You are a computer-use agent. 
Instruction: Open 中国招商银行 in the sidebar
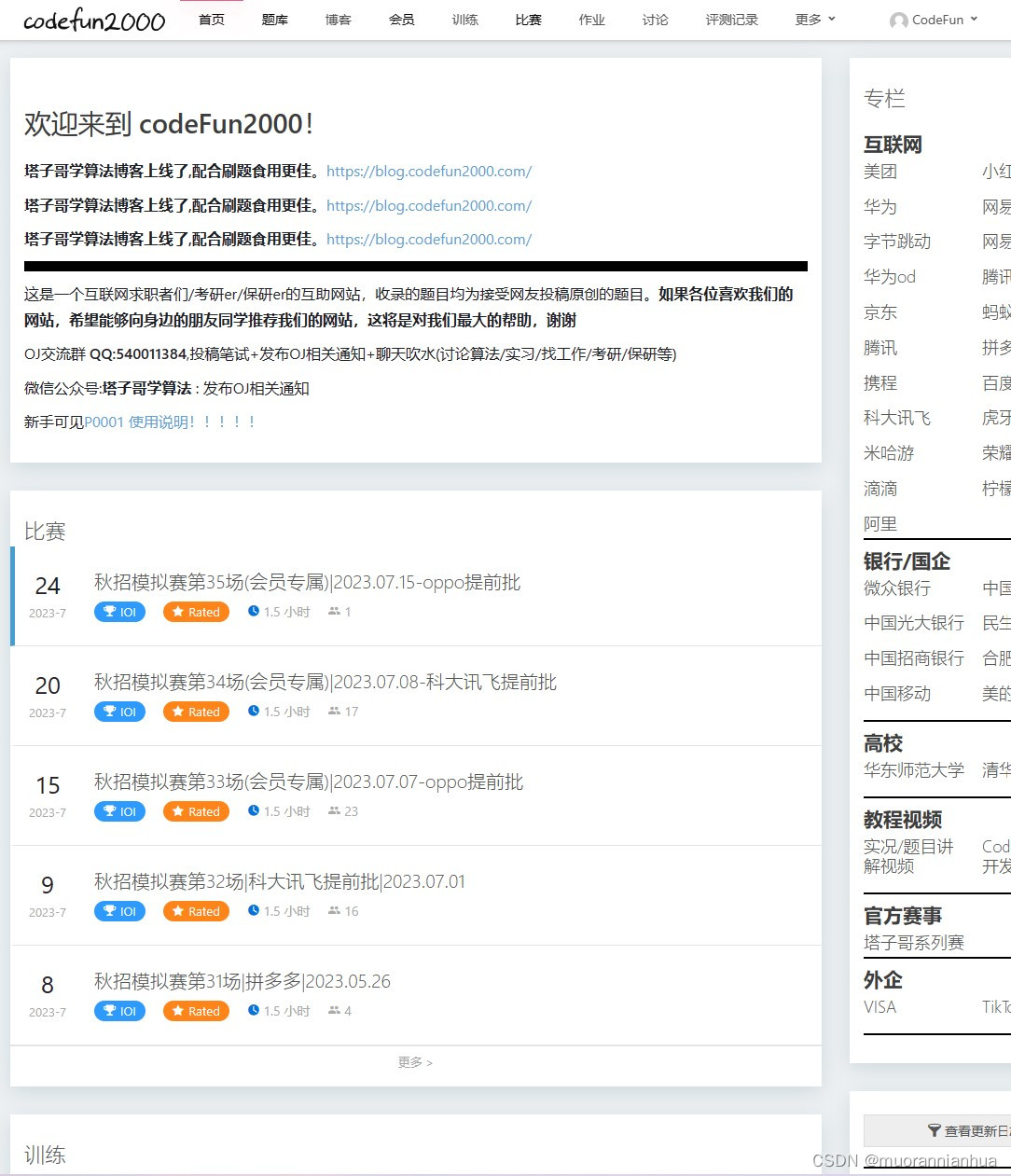coord(914,658)
